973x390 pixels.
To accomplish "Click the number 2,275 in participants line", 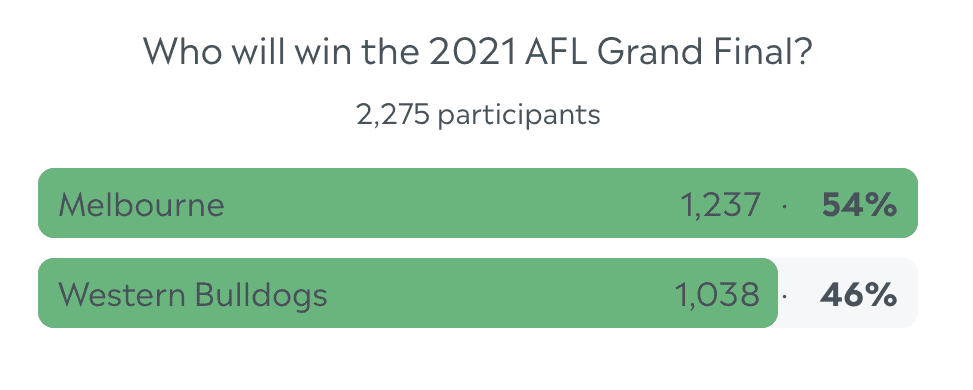I will coord(393,115).
